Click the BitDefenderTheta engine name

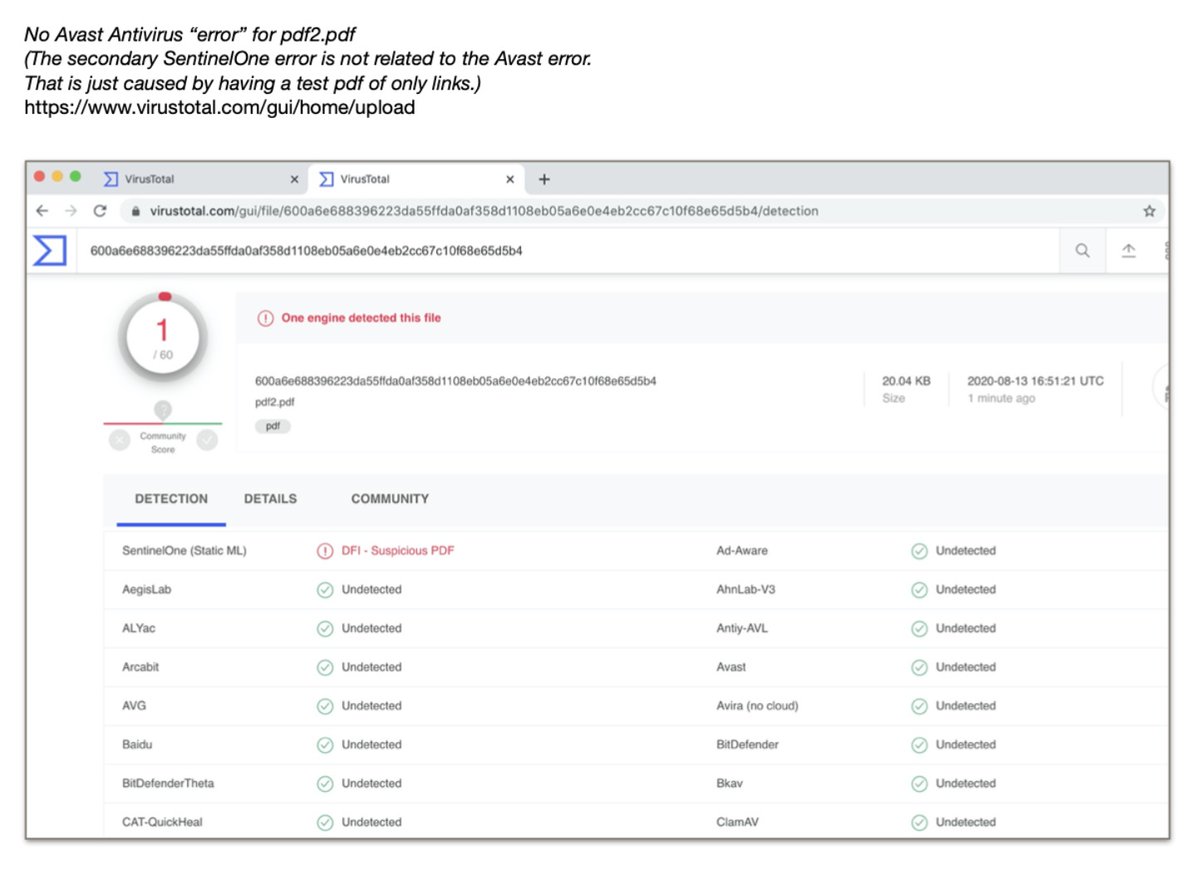pyautogui.click(x=168, y=784)
